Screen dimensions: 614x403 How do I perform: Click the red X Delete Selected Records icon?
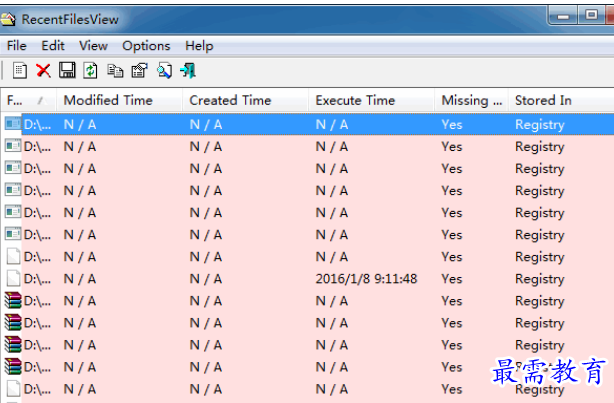coord(43,71)
